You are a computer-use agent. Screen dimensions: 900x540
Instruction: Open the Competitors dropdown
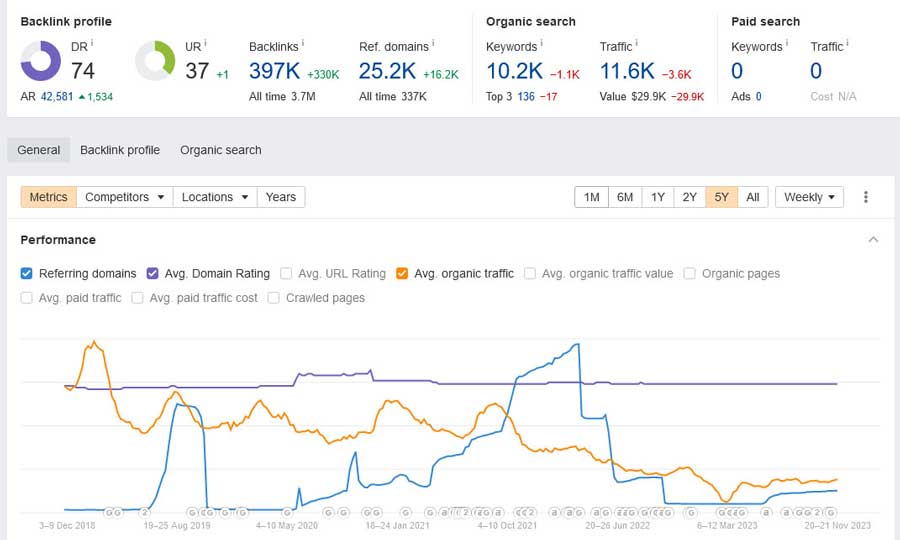[x=125, y=197]
